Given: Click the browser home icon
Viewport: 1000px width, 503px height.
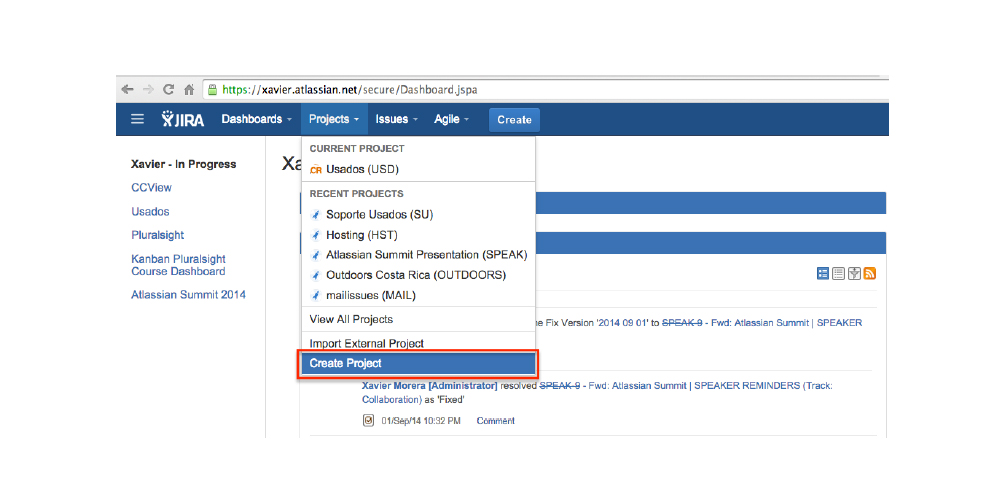Looking at the screenshot, I should click(x=189, y=90).
